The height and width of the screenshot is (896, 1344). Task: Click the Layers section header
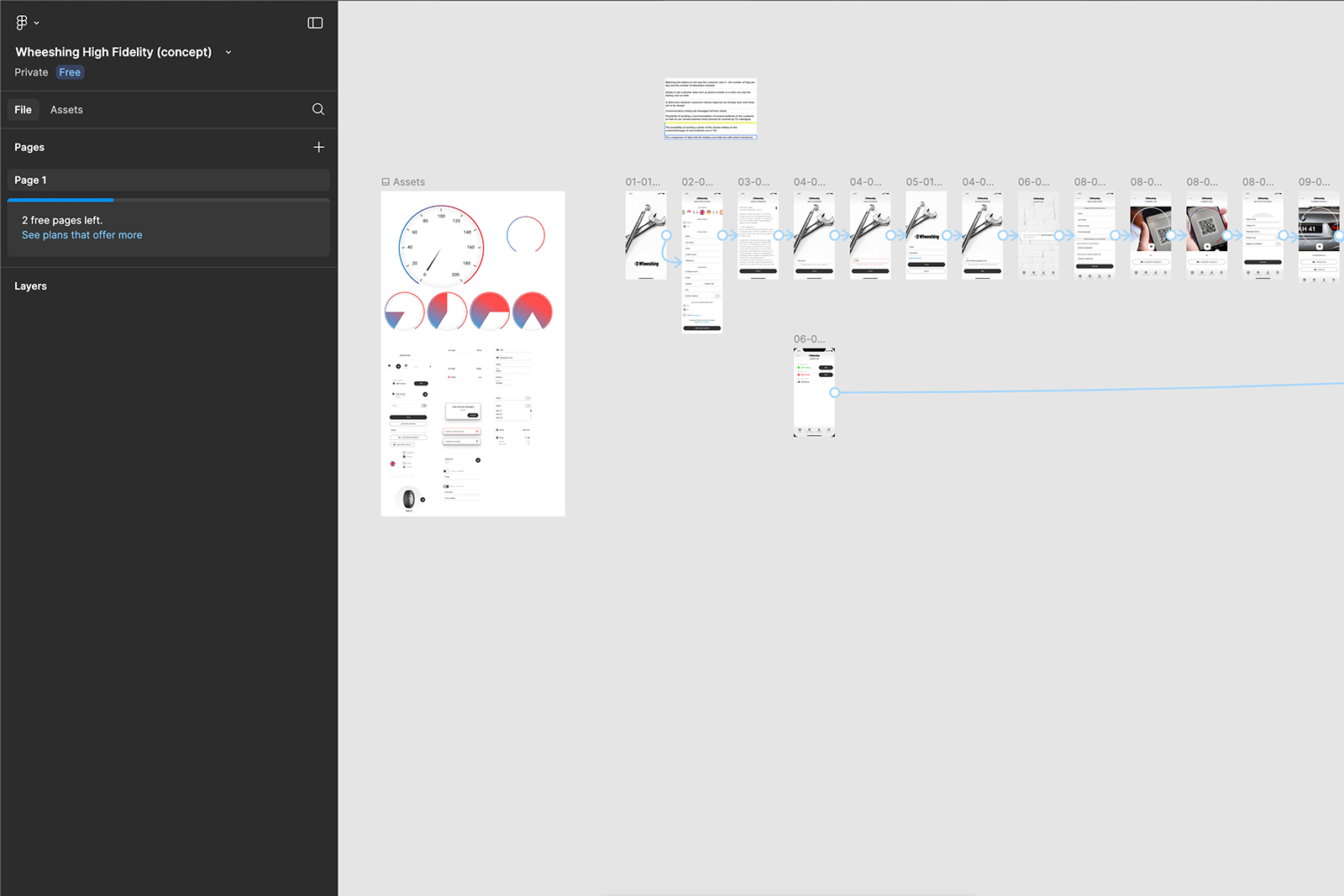tap(30, 286)
